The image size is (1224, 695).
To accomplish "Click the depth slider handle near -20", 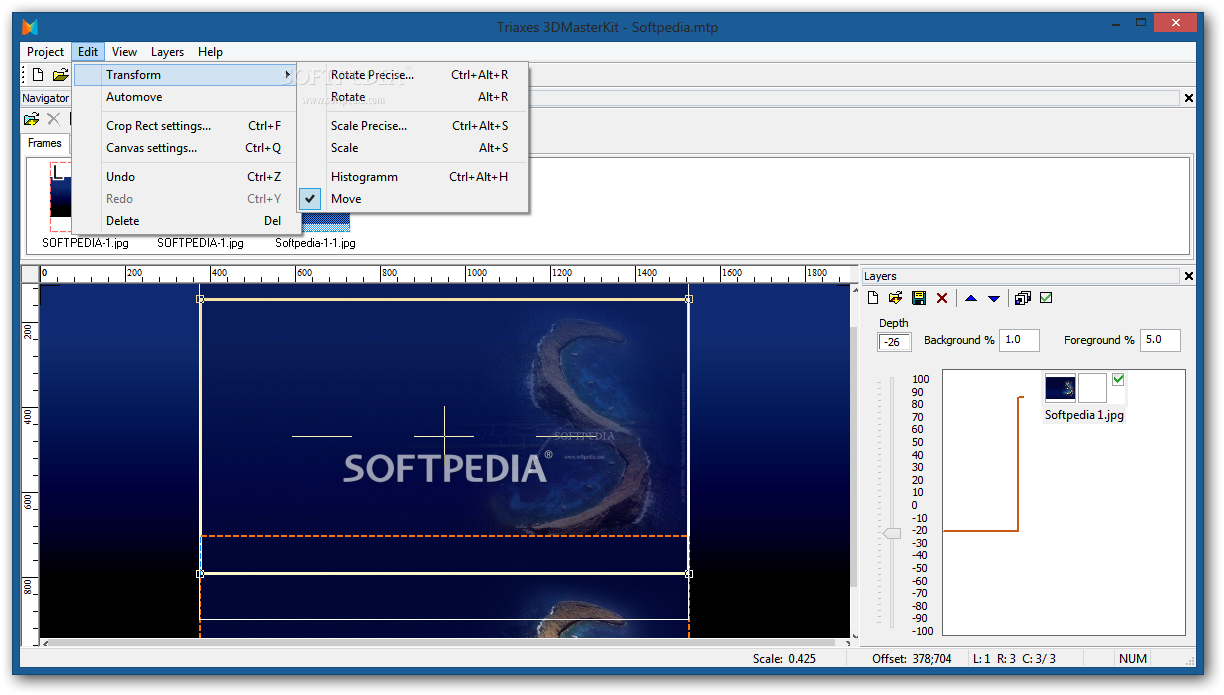I will pos(890,534).
